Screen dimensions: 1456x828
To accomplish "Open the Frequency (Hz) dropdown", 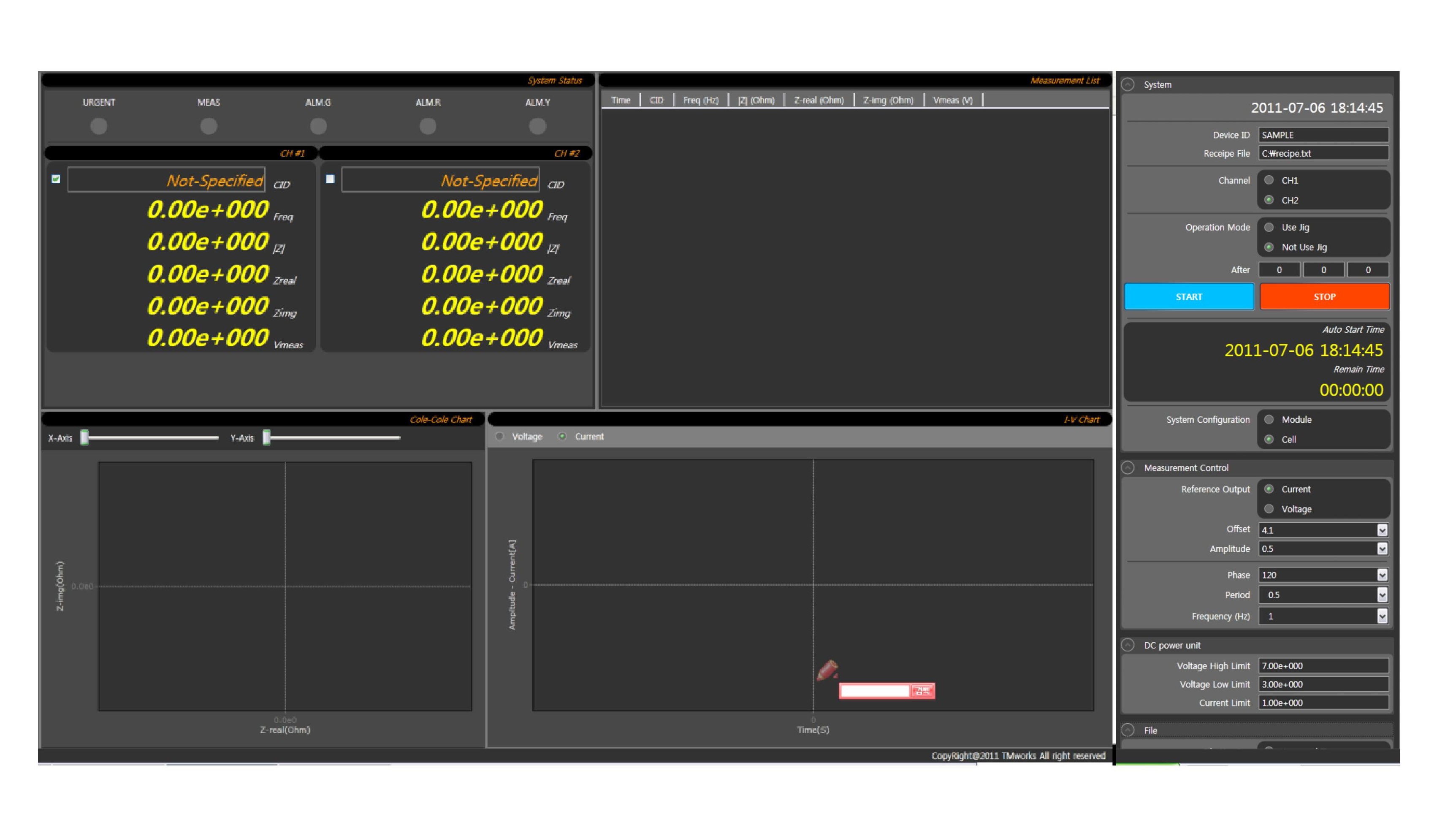I will click(1382, 616).
